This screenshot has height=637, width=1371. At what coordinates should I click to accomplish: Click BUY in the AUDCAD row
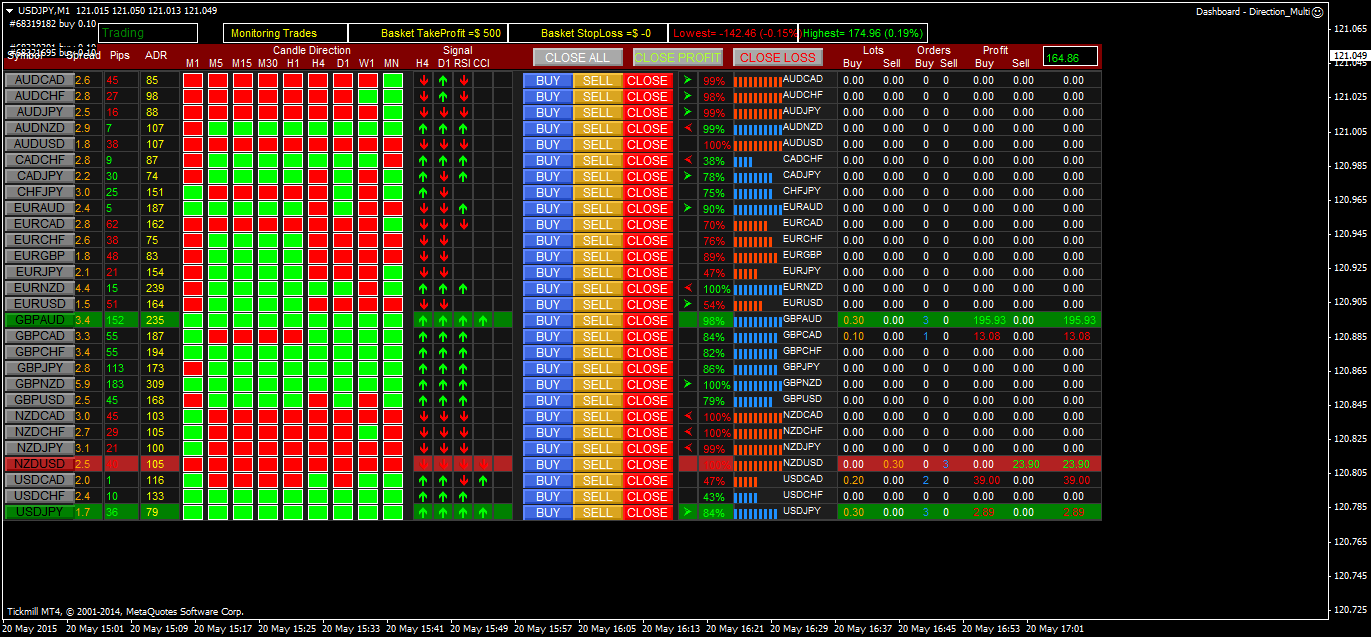tap(548, 81)
